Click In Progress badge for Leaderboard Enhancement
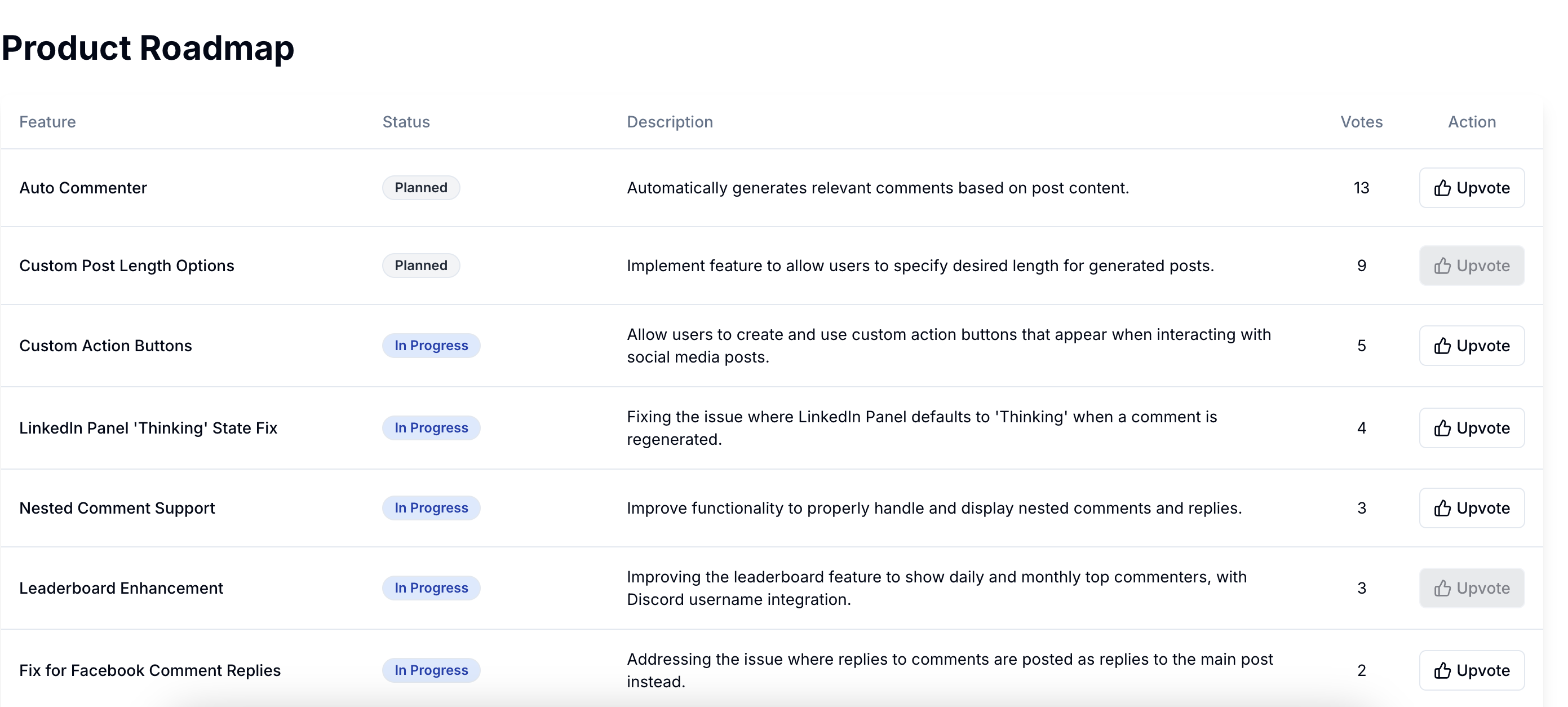The image size is (1568, 707). (x=431, y=587)
